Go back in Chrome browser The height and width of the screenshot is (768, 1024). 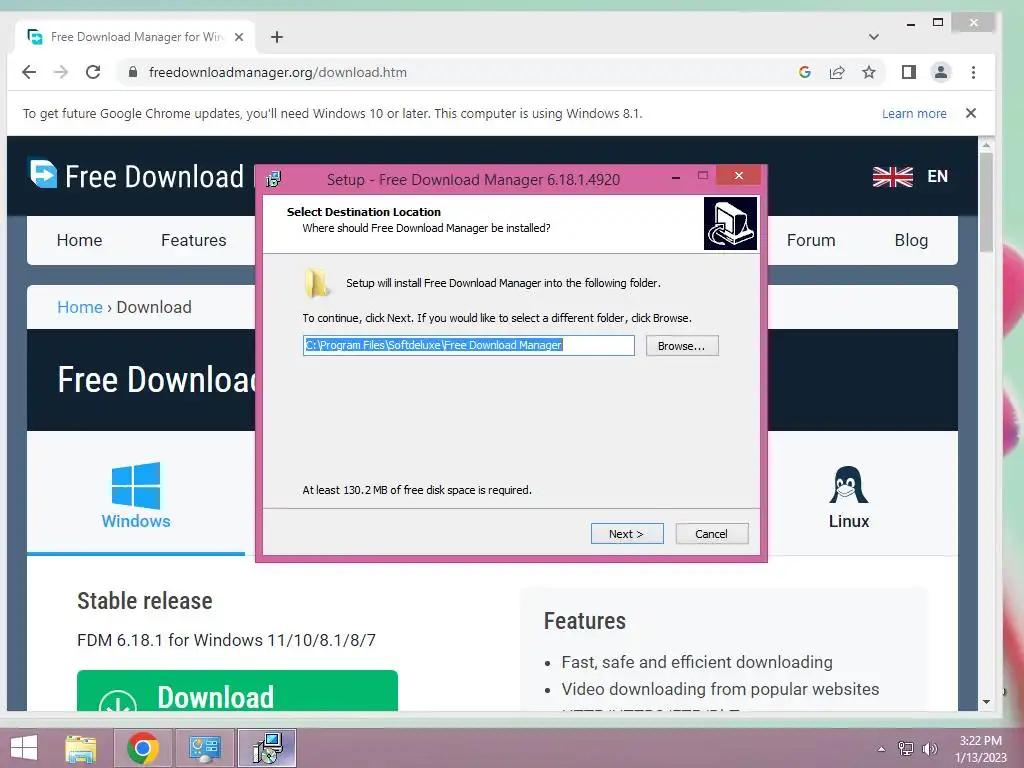[29, 72]
